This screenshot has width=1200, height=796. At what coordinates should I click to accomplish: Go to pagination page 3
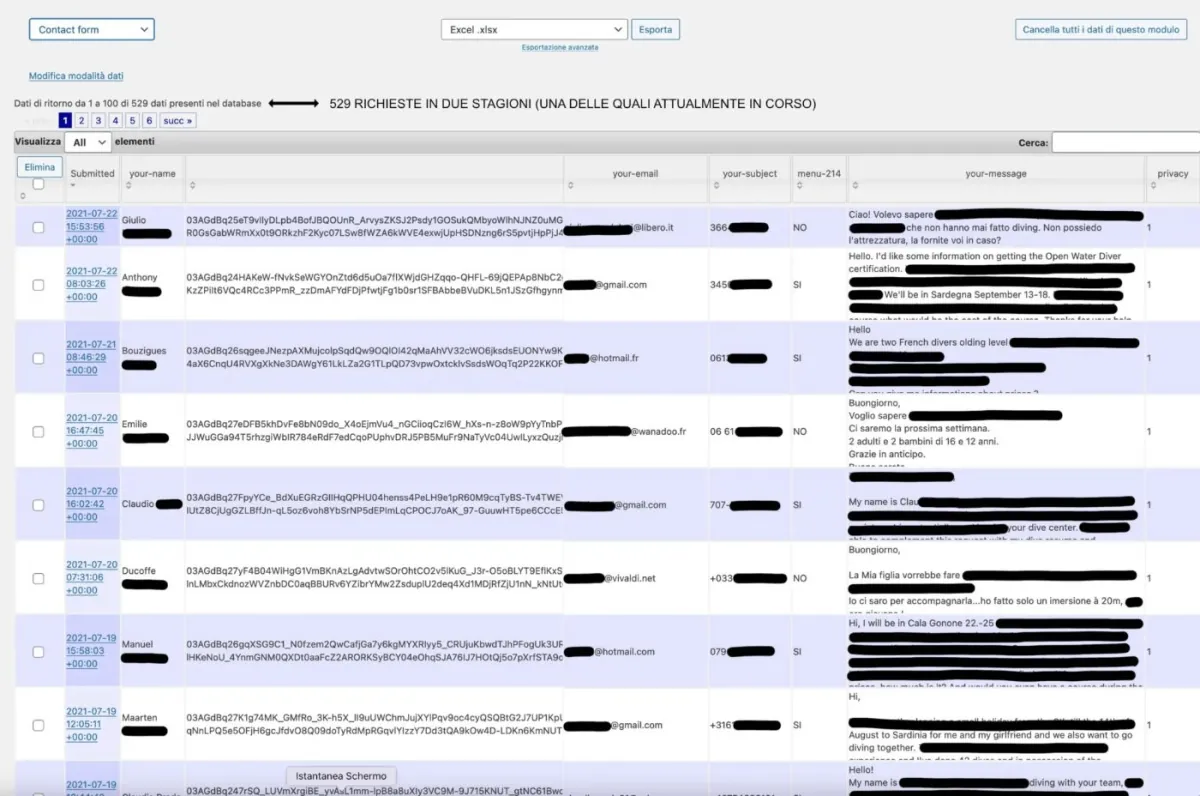[x=99, y=121]
